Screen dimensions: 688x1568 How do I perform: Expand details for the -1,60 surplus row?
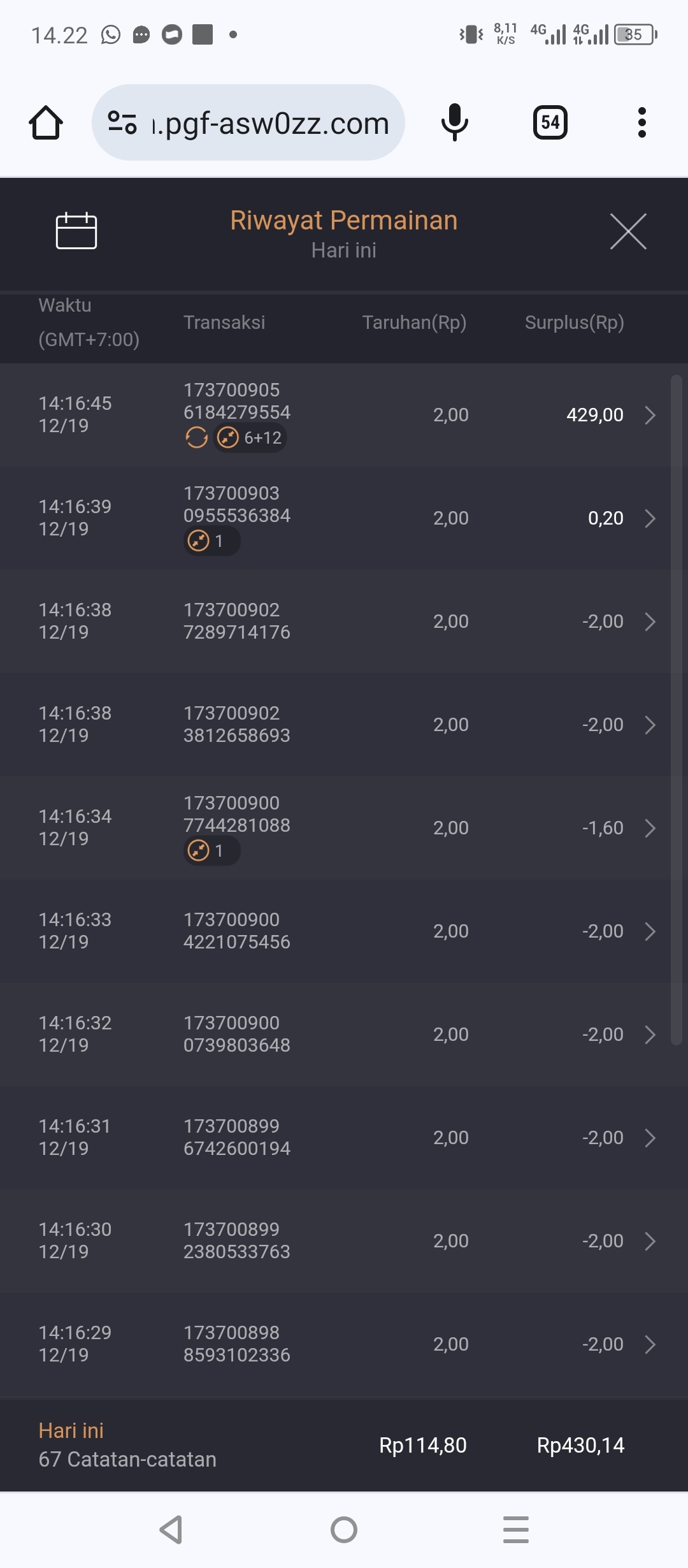(x=650, y=828)
